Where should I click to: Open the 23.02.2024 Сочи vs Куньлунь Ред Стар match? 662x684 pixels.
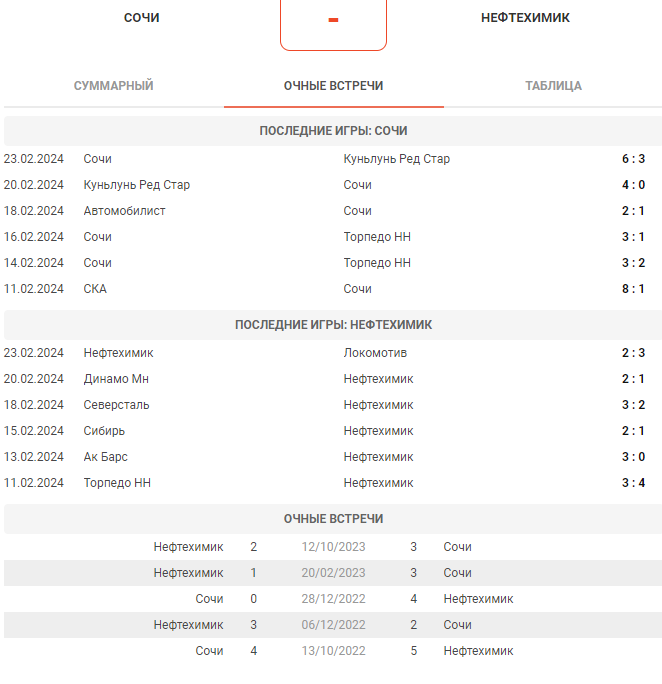click(331, 159)
